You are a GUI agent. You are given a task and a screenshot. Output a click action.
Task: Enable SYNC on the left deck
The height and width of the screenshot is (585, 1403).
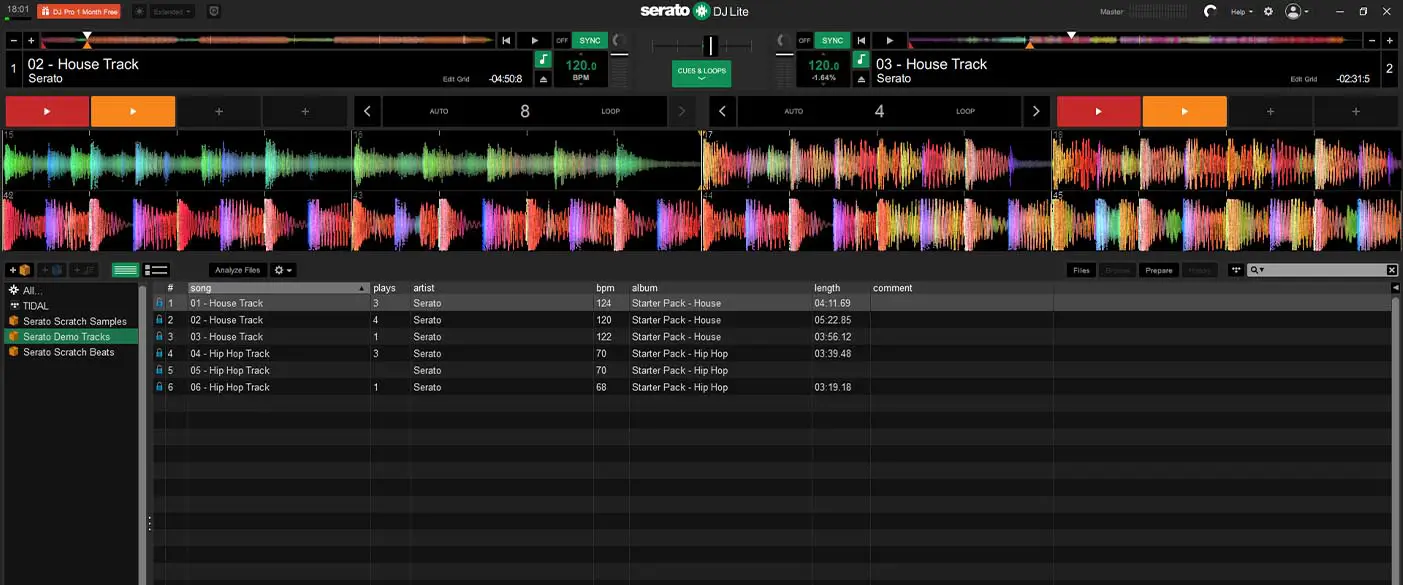tap(590, 41)
